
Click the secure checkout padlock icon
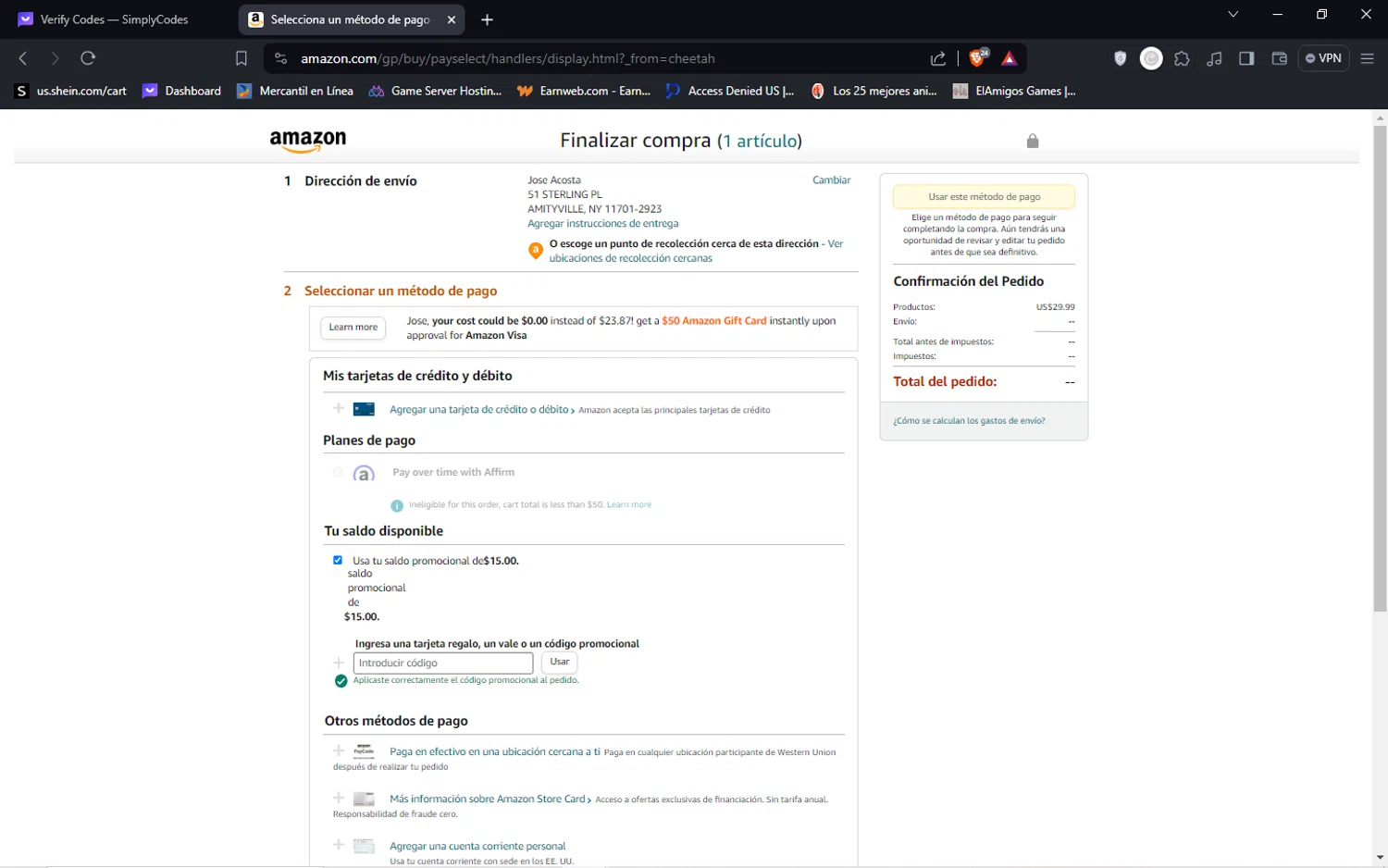pyautogui.click(x=1033, y=141)
